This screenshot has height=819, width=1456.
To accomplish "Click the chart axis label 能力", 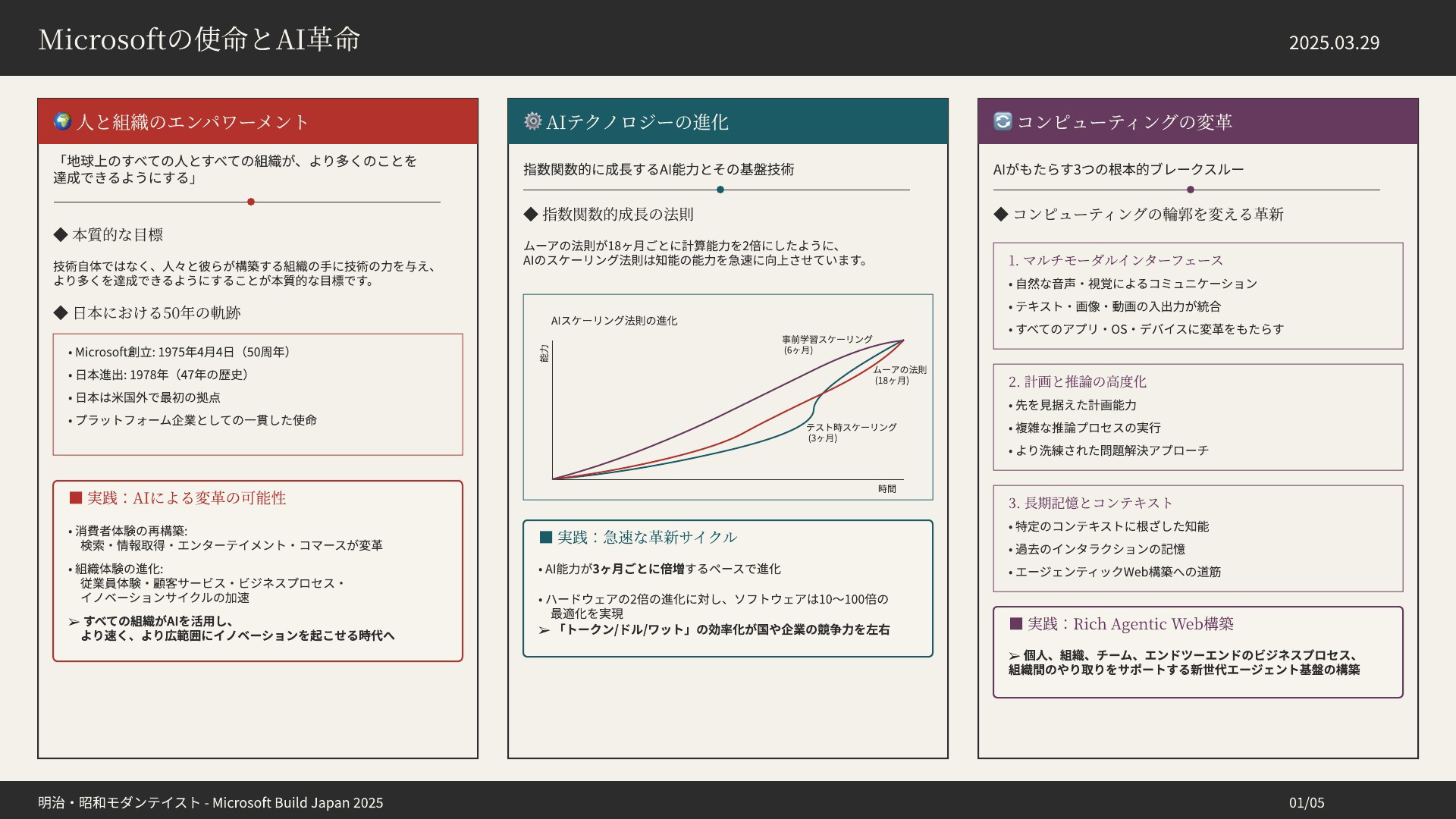I will (x=544, y=353).
